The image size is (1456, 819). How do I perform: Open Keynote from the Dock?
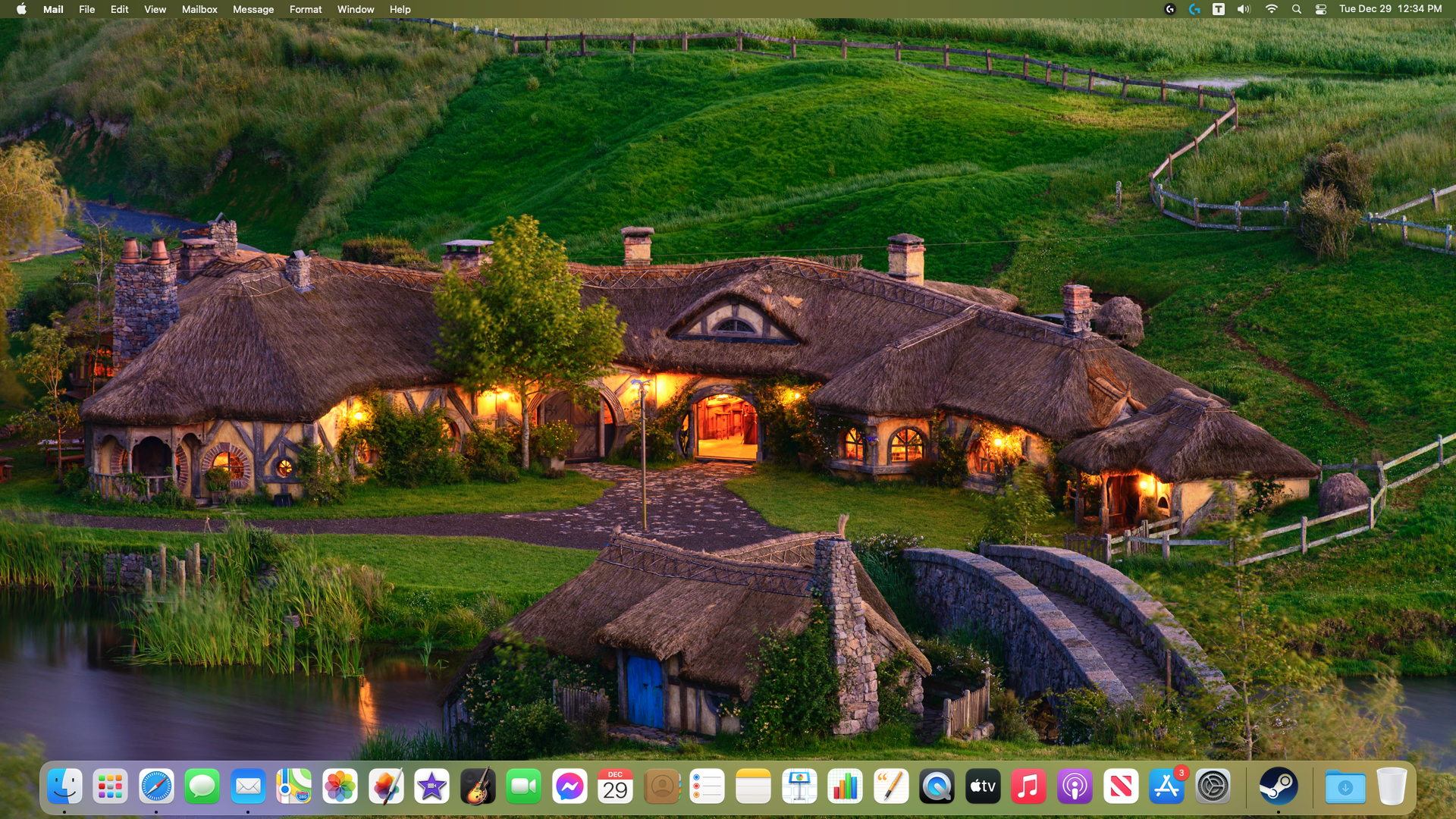pos(799,786)
